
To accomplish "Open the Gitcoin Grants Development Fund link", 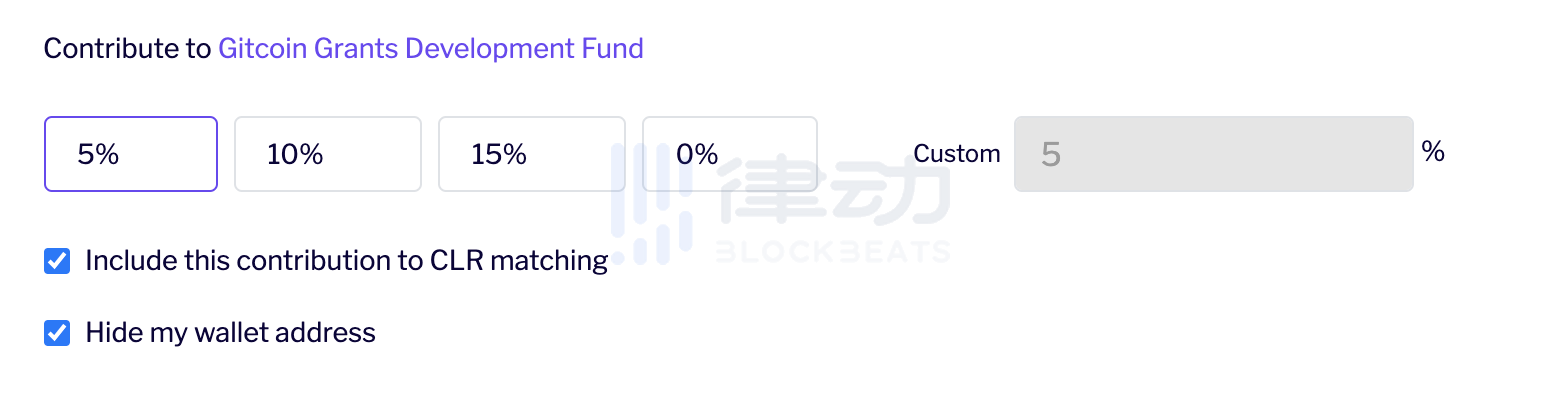I will click(x=431, y=48).
